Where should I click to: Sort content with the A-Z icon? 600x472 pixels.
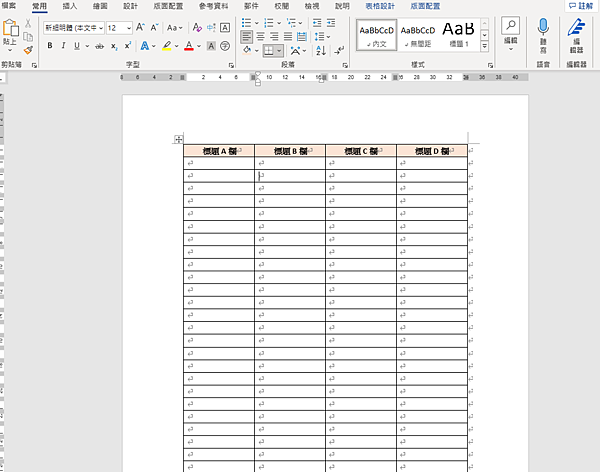tap(321, 51)
